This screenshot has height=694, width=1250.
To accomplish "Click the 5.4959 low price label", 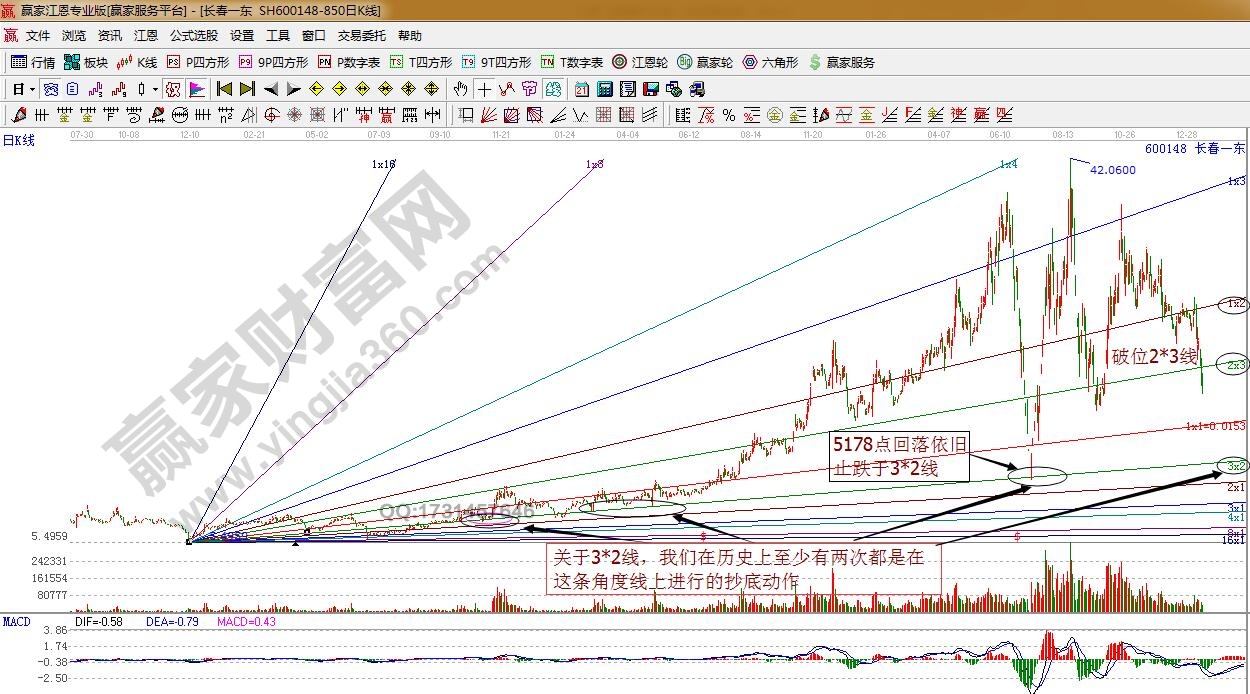I will click(x=49, y=536).
